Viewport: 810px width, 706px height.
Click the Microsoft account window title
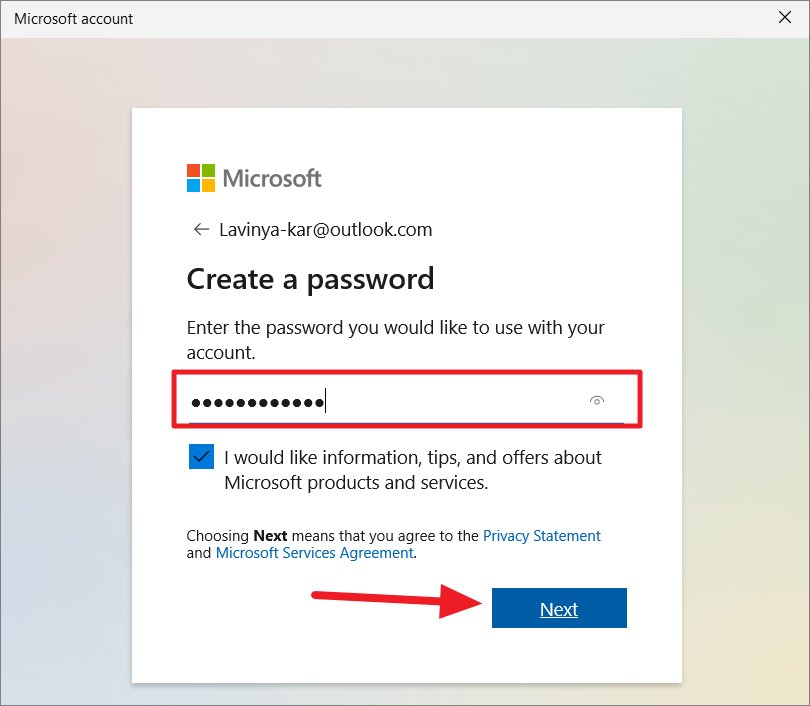(73, 19)
